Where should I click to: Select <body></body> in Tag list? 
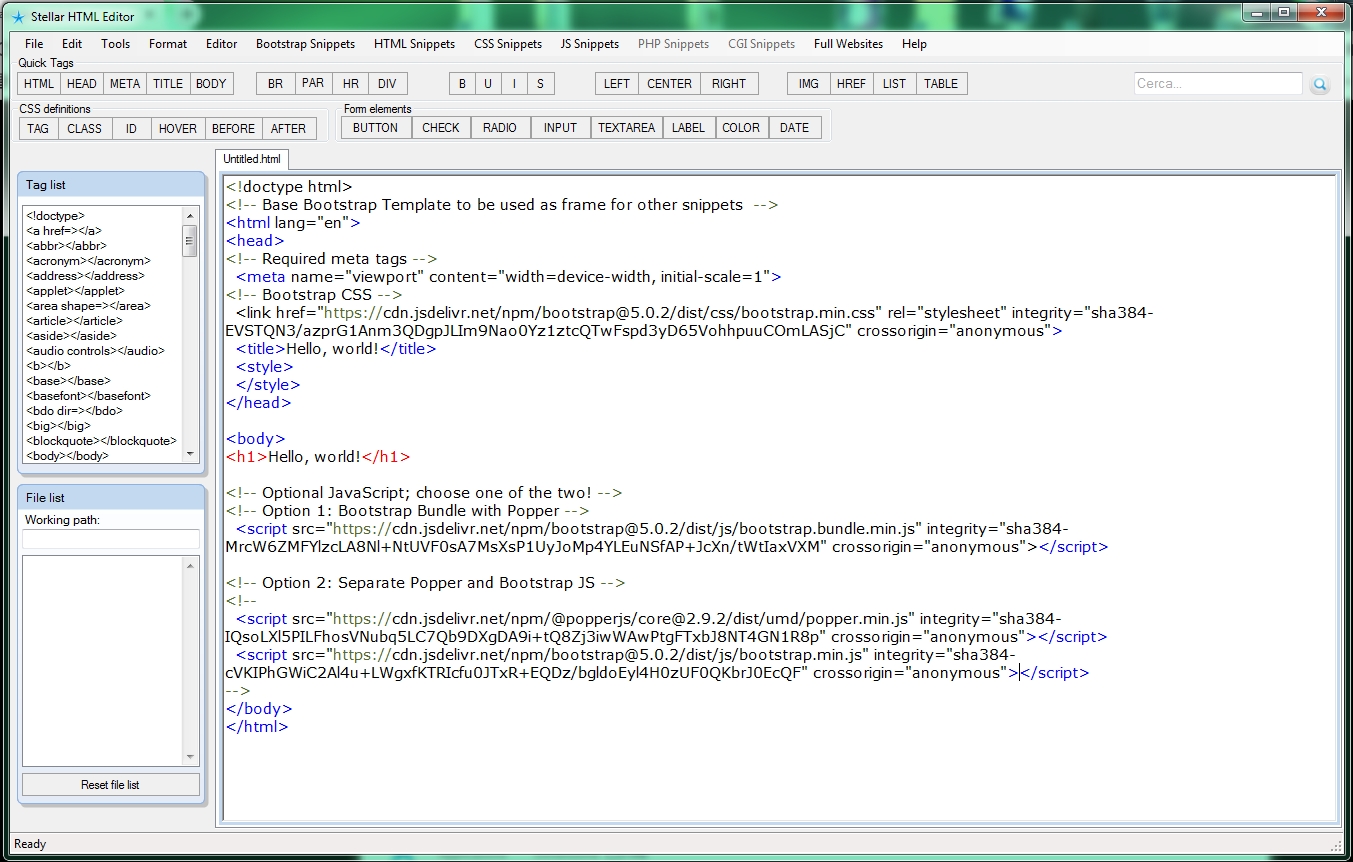coord(67,456)
